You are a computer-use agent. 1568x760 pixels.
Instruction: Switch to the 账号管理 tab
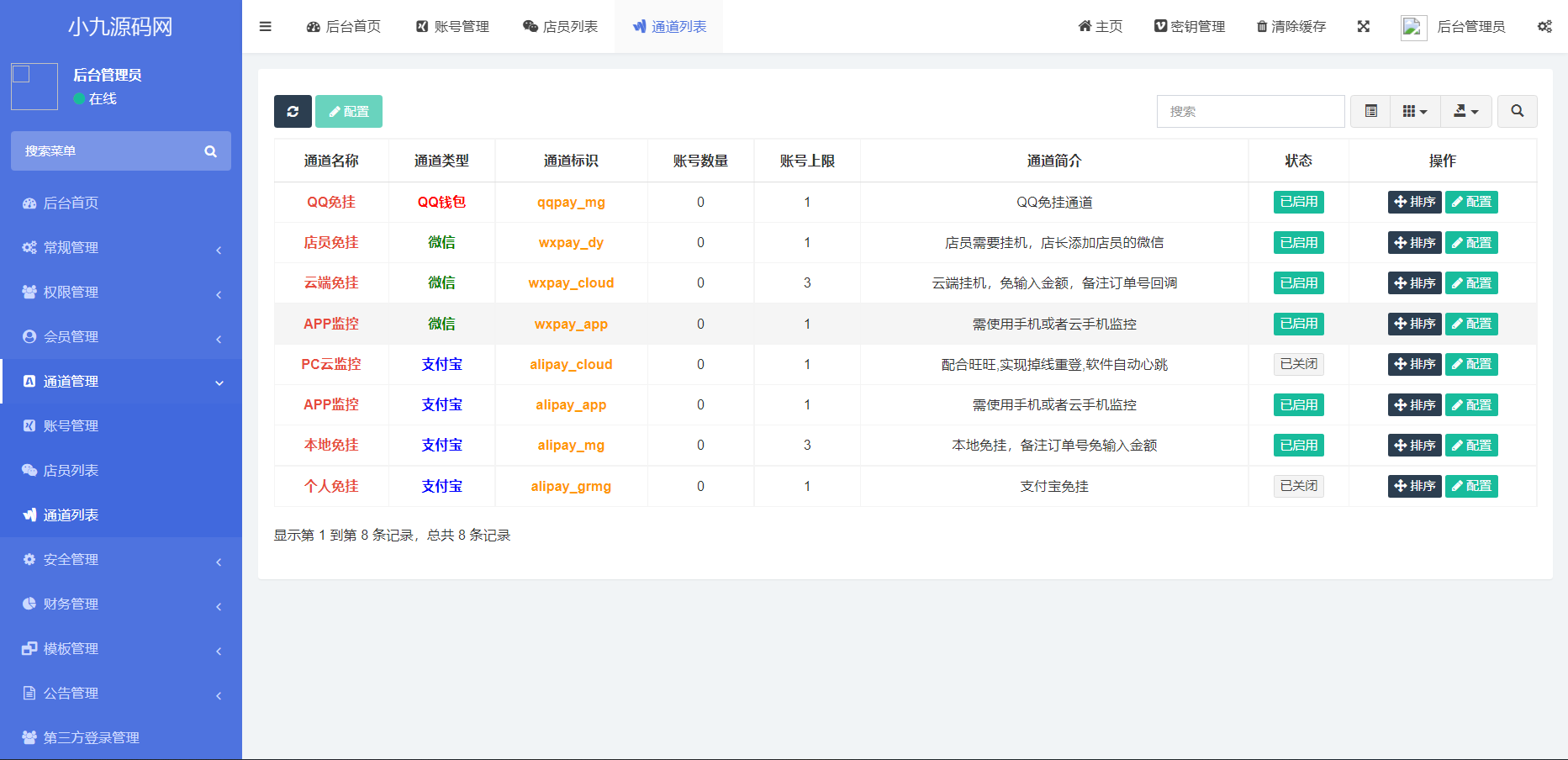(452, 27)
